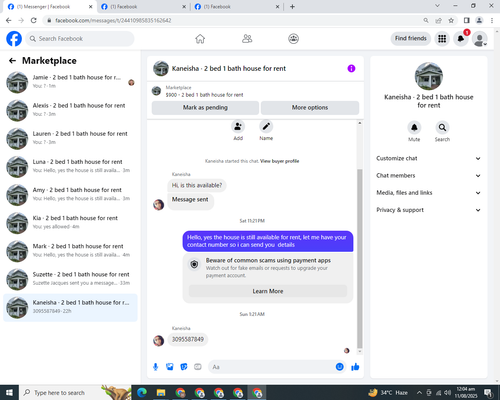Click the chat message scrollbar
Screen dimensions: 500x400
click(360, 258)
